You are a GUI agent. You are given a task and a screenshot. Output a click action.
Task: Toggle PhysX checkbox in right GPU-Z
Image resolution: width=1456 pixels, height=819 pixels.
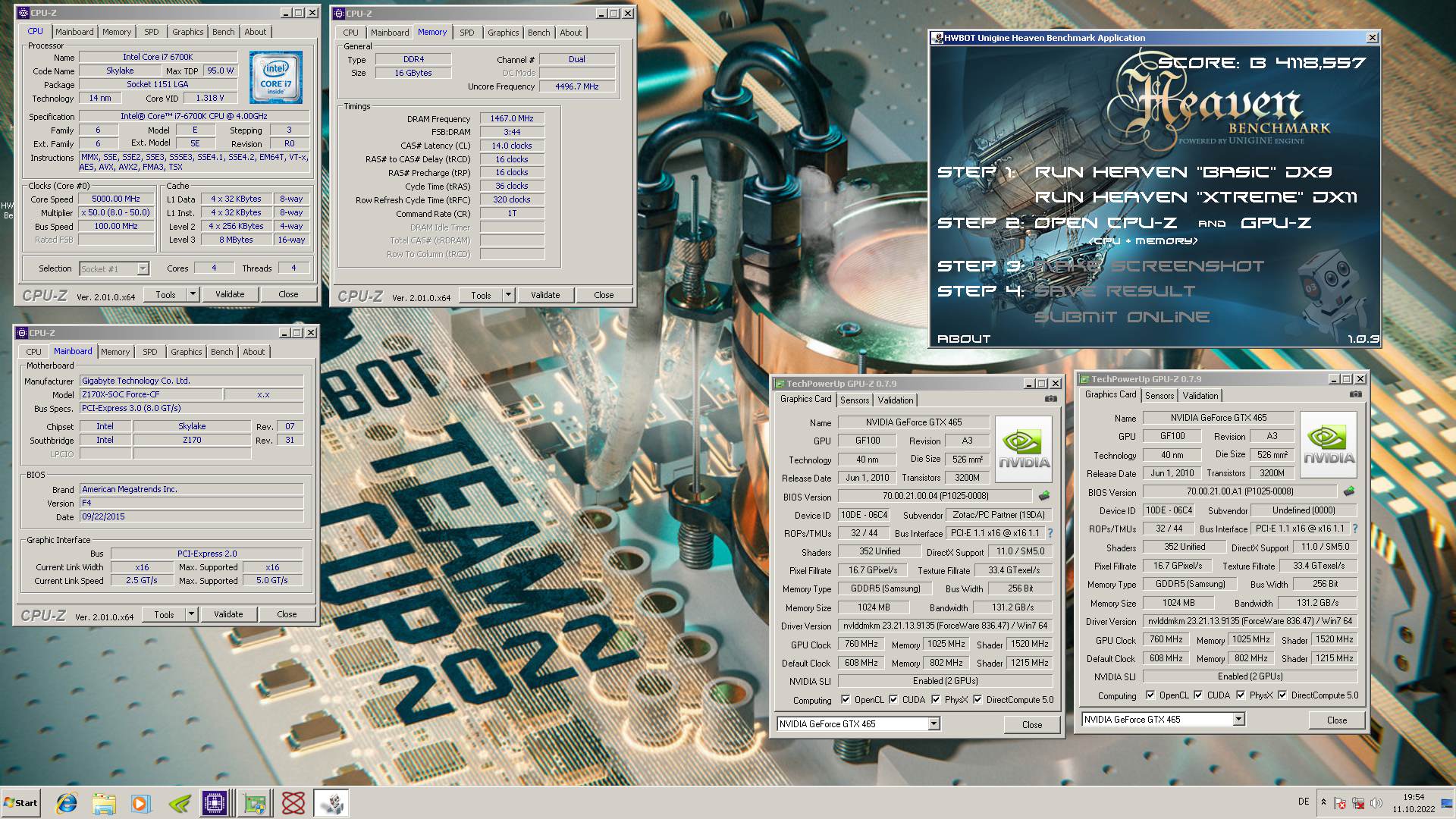click(x=1241, y=695)
